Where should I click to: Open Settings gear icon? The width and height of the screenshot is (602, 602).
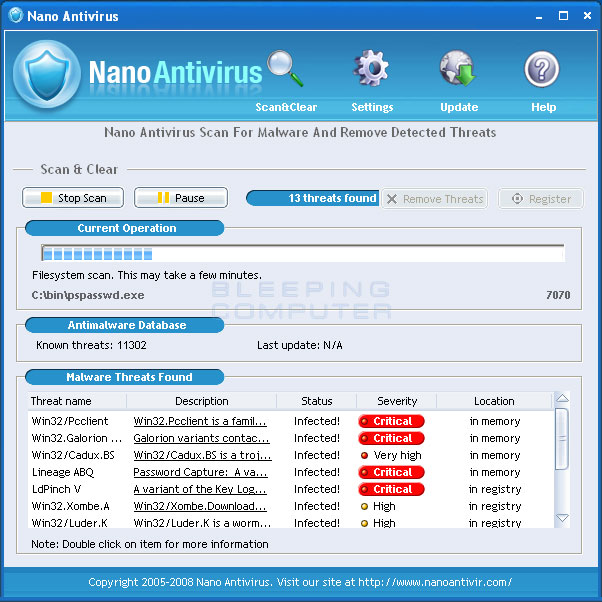(x=372, y=68)
